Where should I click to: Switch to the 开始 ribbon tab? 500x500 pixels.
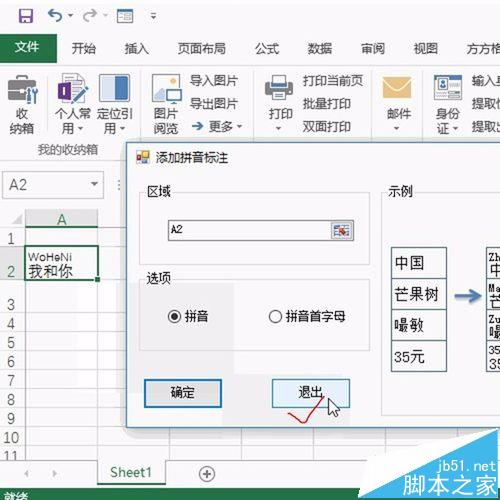[x=84, y=49]
